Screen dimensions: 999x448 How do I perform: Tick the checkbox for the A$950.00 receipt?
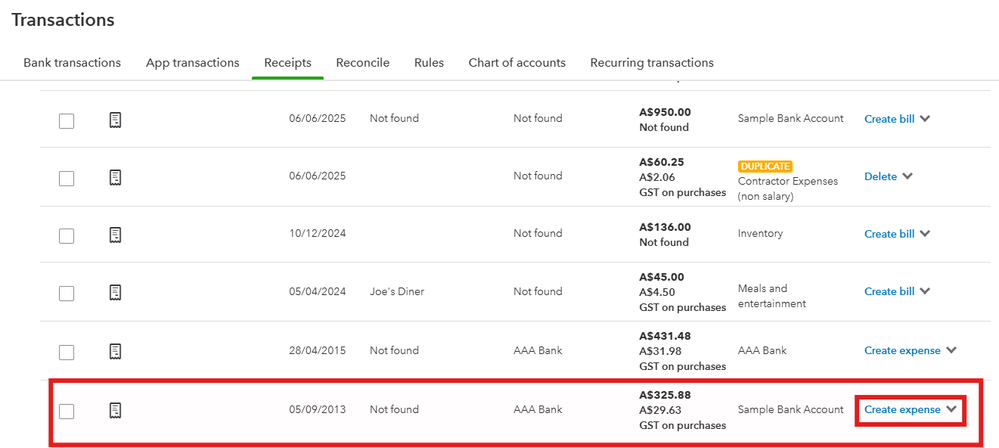click(x=66, y=121)
